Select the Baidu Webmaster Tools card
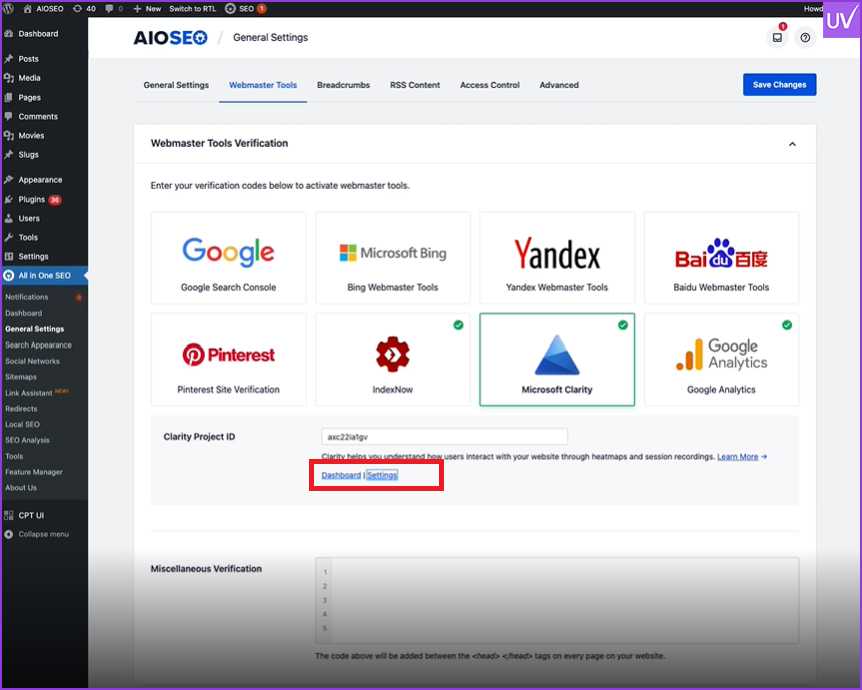The image size is (862, 690). pos(721,258)
